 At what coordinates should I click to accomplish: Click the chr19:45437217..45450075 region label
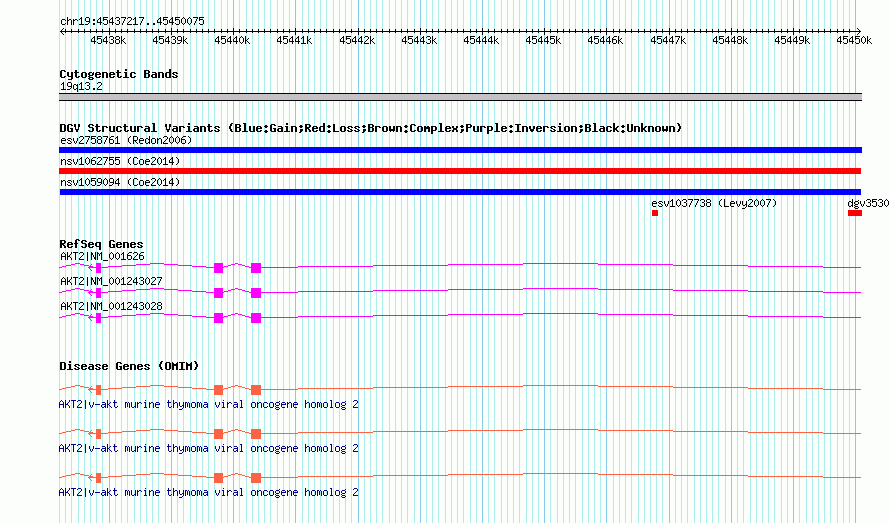point(132,21)
